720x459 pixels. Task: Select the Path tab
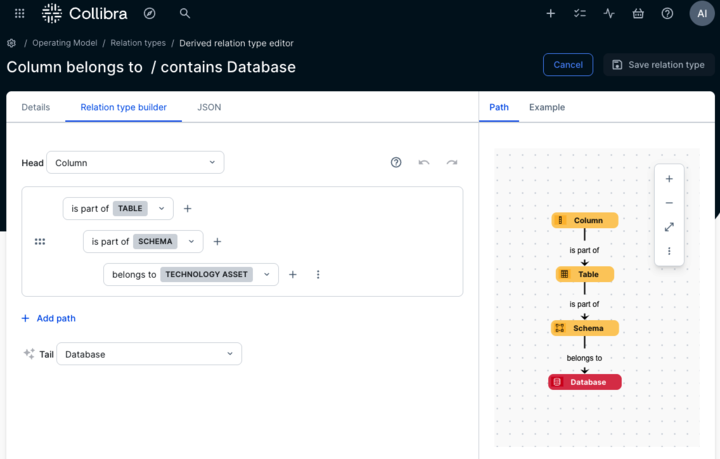[x=499, y=107]
